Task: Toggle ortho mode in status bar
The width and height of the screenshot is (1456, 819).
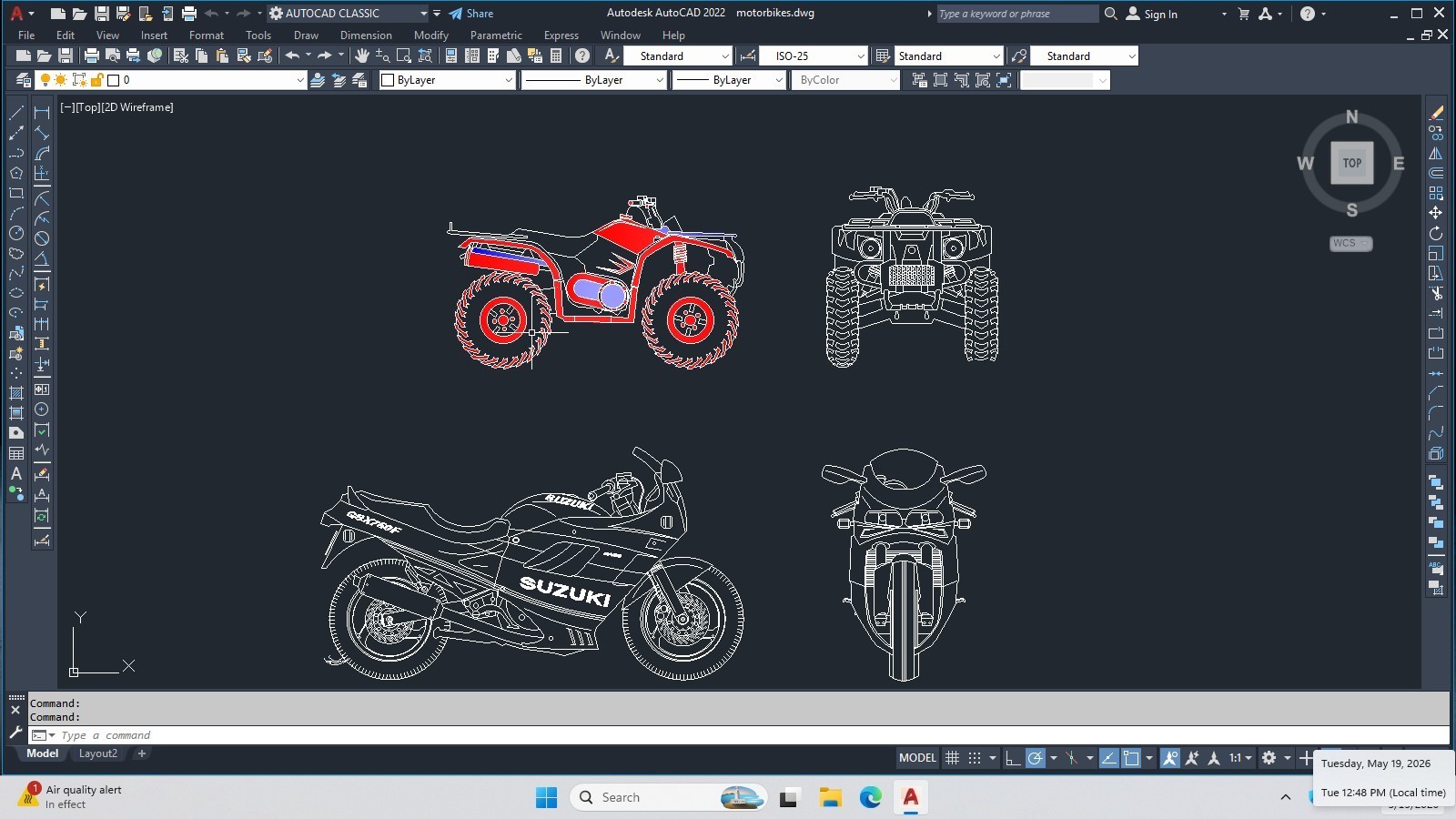Action: tap(1012, 758)
